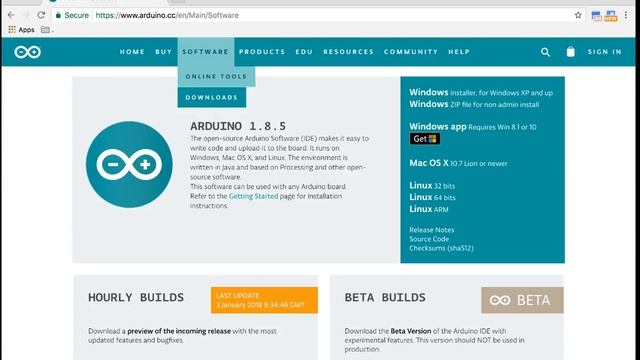Open Chrome's three-dot menu

[626, 16]
